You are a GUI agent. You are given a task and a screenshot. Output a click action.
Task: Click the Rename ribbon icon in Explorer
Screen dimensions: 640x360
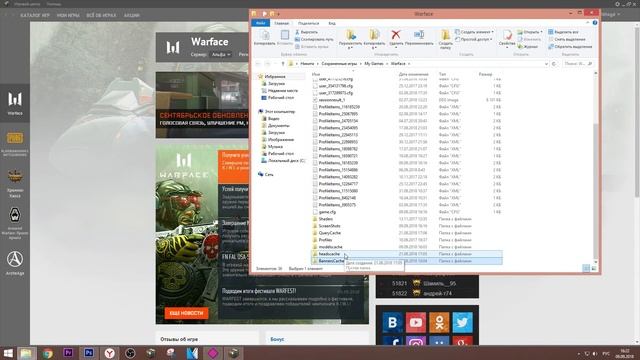(x=419, y=38)
